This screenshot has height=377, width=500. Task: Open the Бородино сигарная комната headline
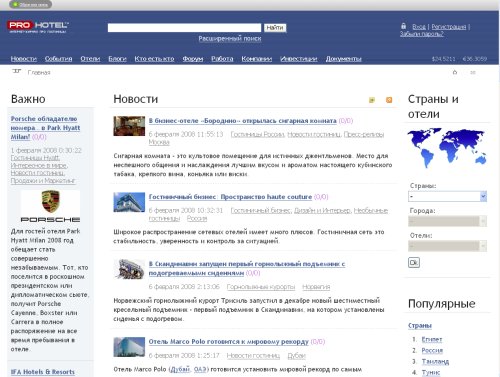click(x=242, y=121)
